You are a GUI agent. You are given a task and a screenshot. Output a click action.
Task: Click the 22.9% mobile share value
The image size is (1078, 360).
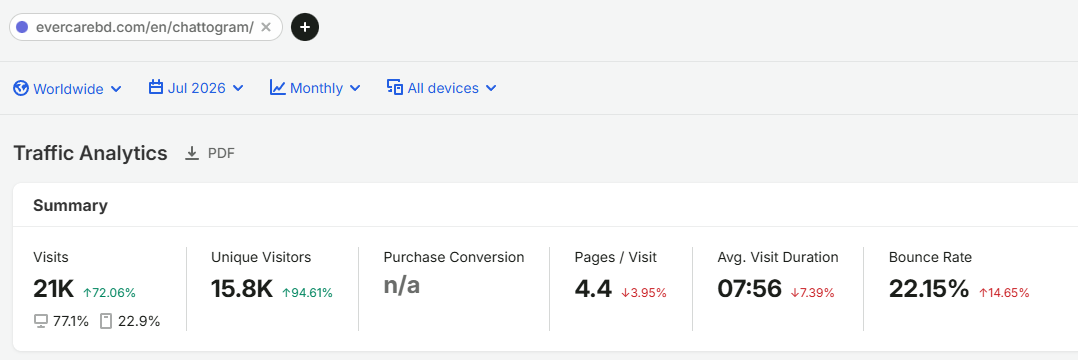click(138, 321)
